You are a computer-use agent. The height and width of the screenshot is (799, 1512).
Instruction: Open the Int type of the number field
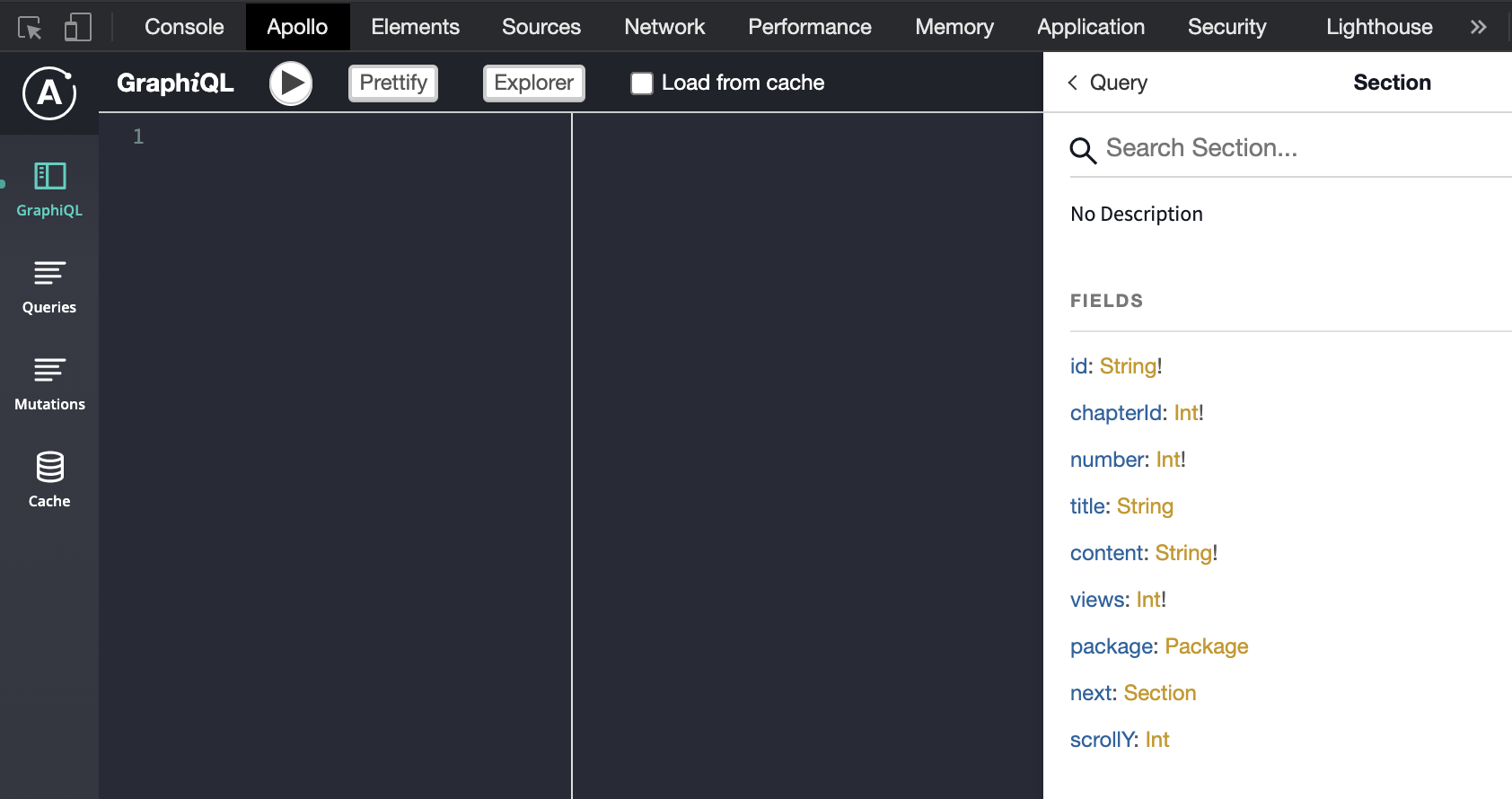point(1168,460)
